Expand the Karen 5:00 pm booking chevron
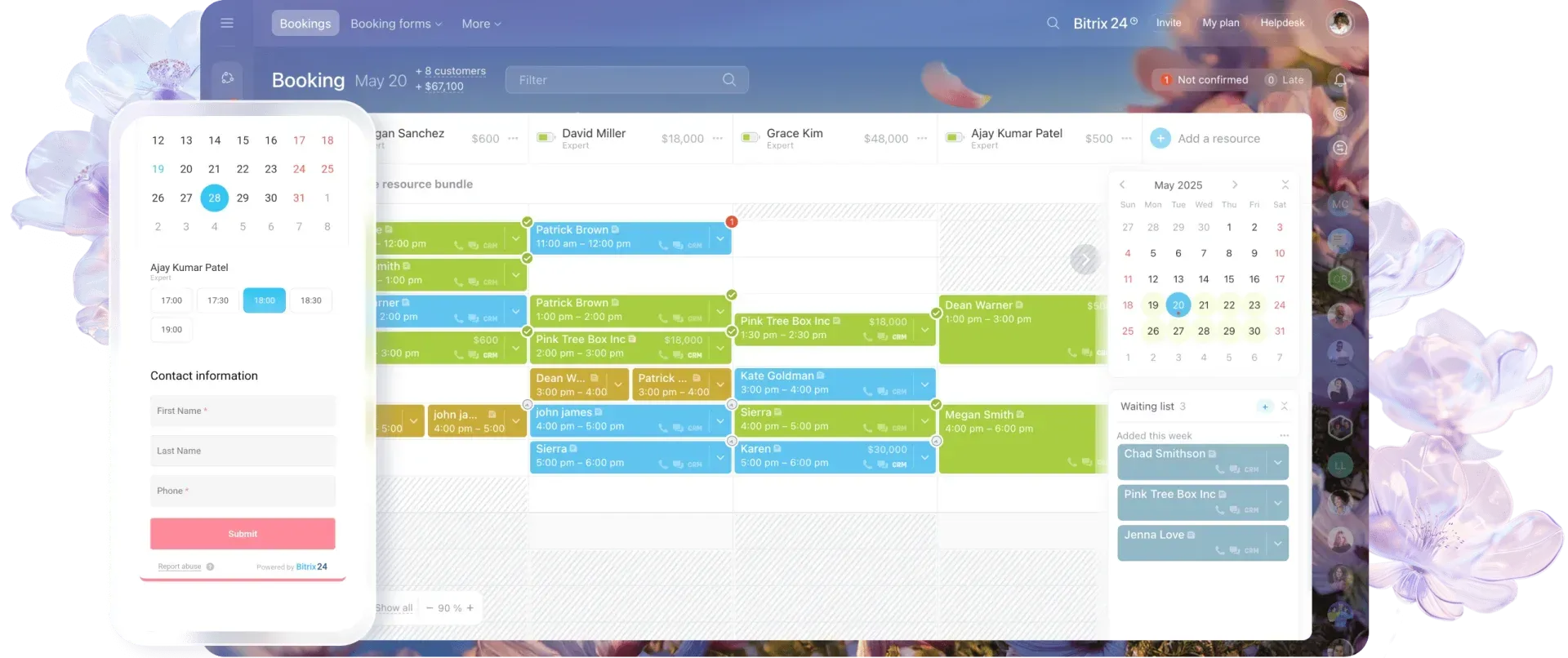The image size is (1568, 658). point(924,457)
